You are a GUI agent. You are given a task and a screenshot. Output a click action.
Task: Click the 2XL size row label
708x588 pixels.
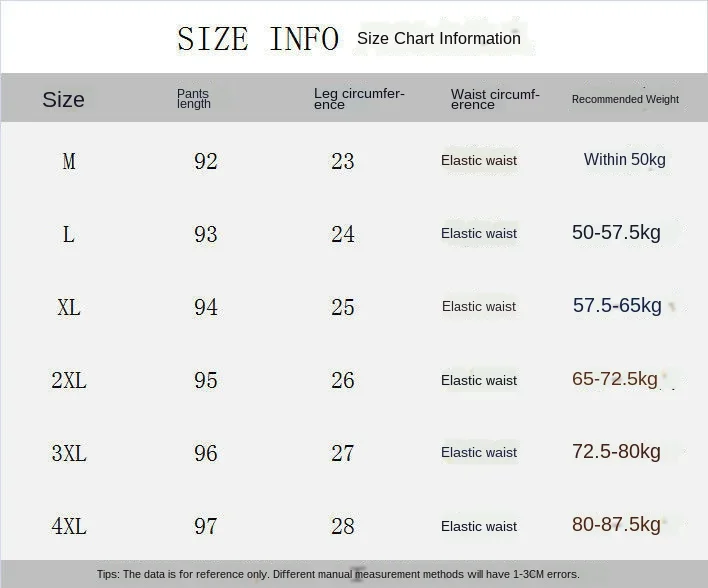(x=69, y=380)
